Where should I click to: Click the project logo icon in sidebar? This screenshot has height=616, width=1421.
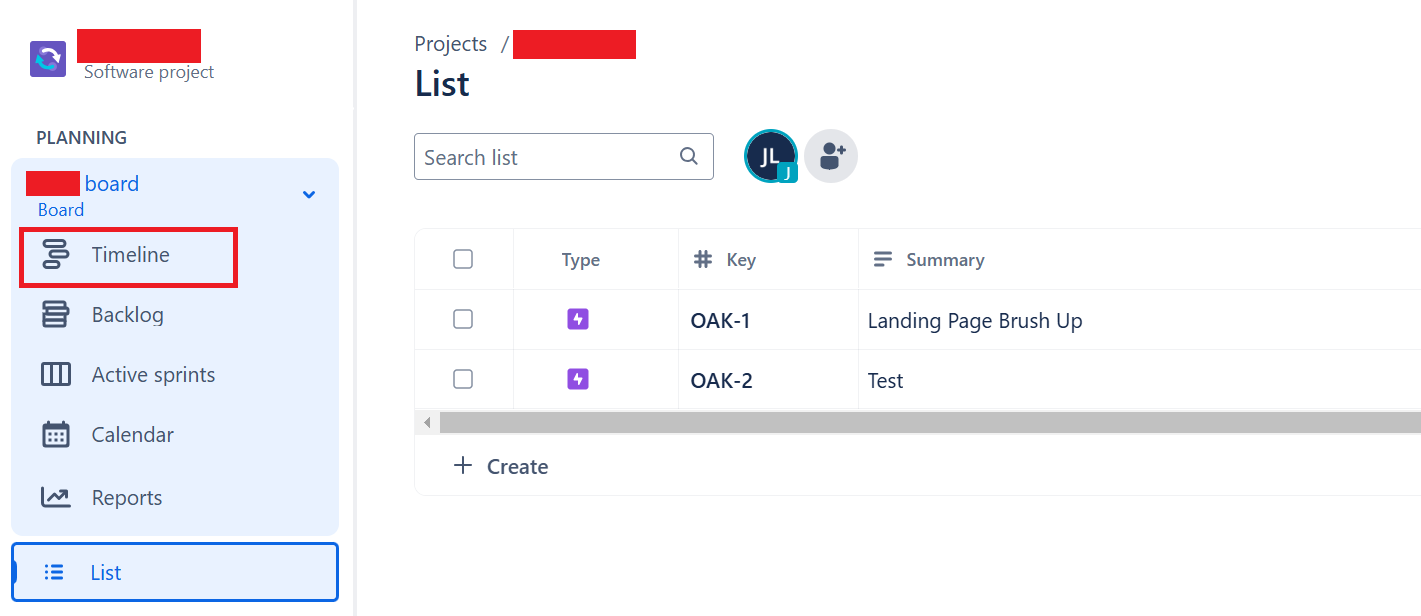click(x=48, y=59)
